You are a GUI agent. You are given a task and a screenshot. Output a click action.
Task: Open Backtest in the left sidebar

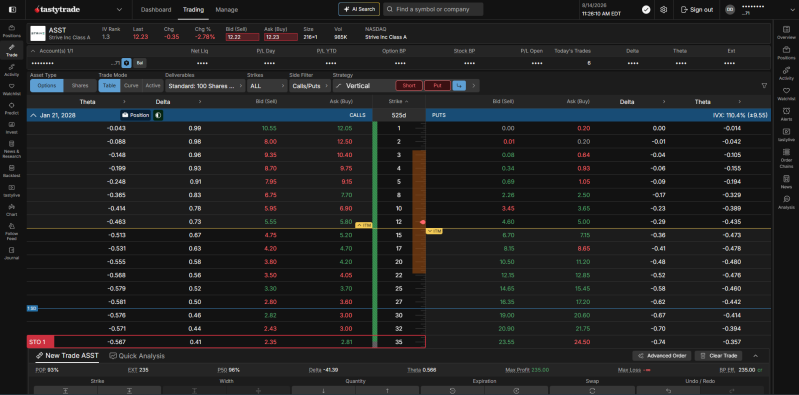point(11,170)
